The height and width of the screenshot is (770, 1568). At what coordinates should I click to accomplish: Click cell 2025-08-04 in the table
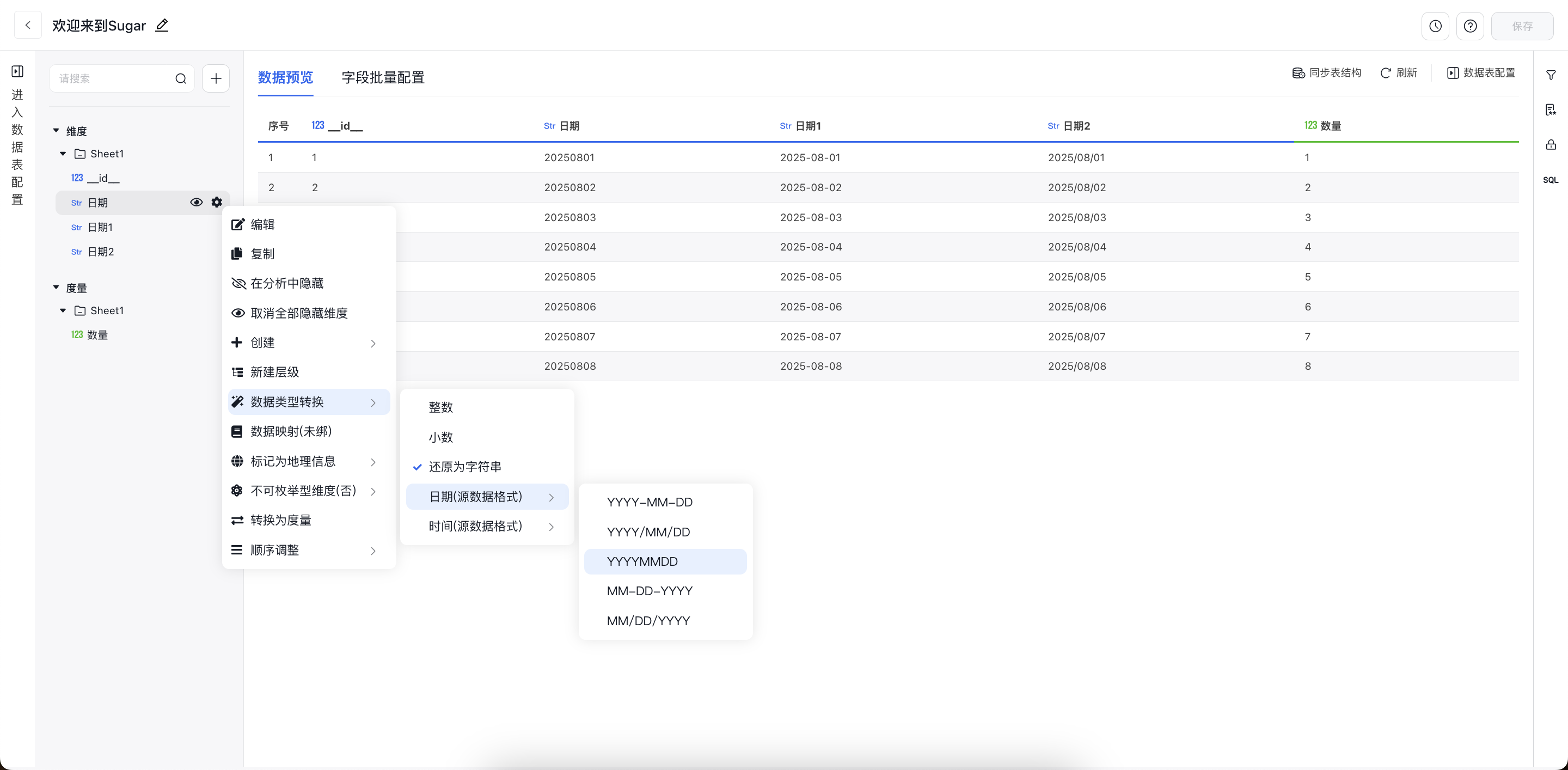tap(811, 247)
